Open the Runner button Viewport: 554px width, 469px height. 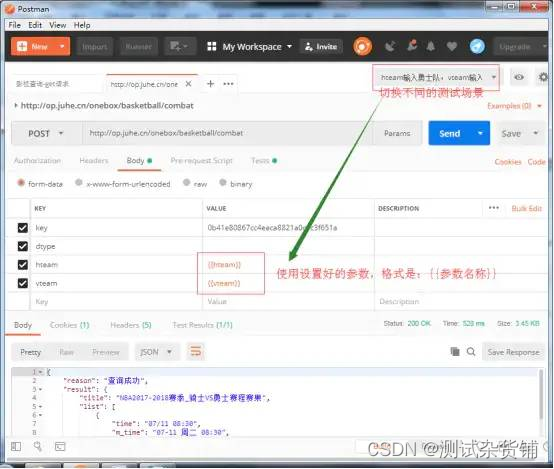(138, 47)
